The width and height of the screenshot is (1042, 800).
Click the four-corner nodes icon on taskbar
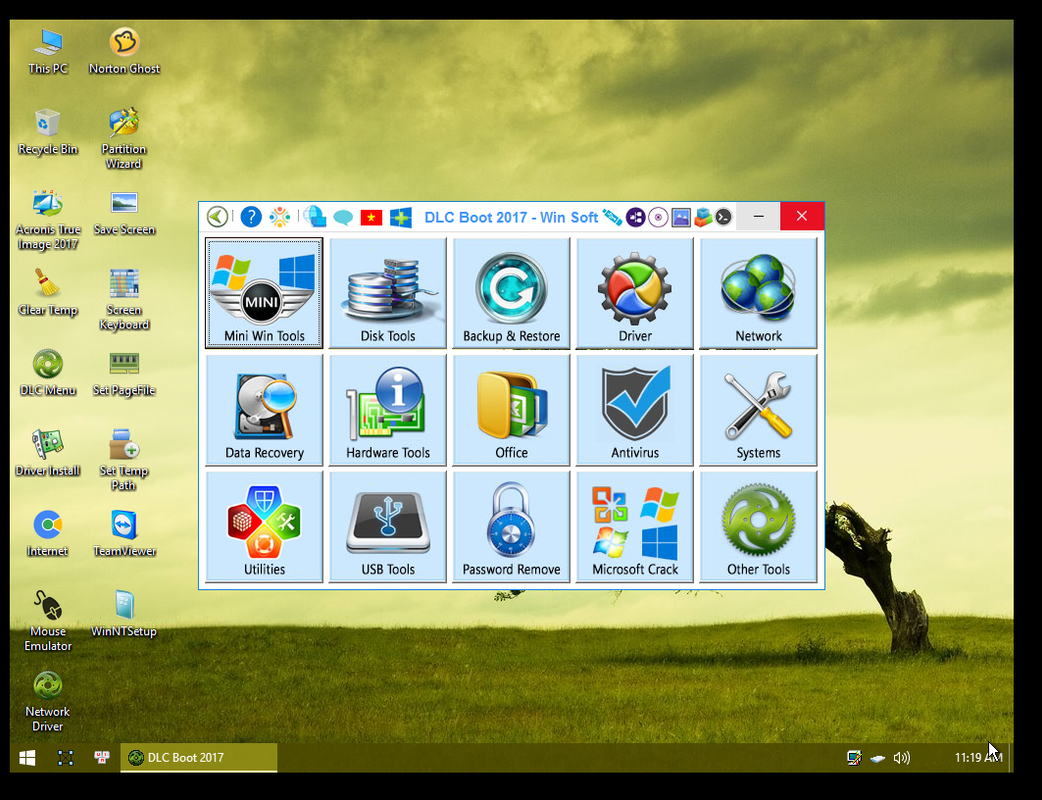pos(65,757)
